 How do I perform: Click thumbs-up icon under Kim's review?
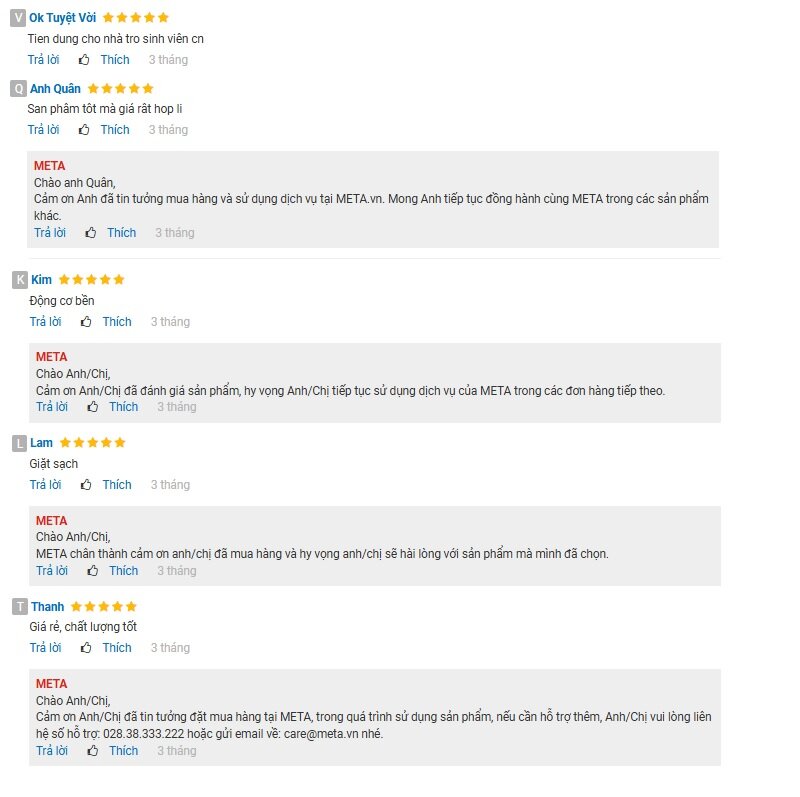[x=86, y=321]
